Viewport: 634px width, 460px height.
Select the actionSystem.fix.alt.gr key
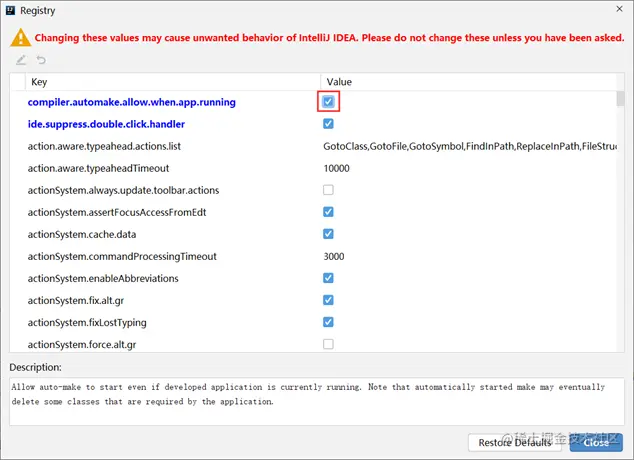[76, 301]
